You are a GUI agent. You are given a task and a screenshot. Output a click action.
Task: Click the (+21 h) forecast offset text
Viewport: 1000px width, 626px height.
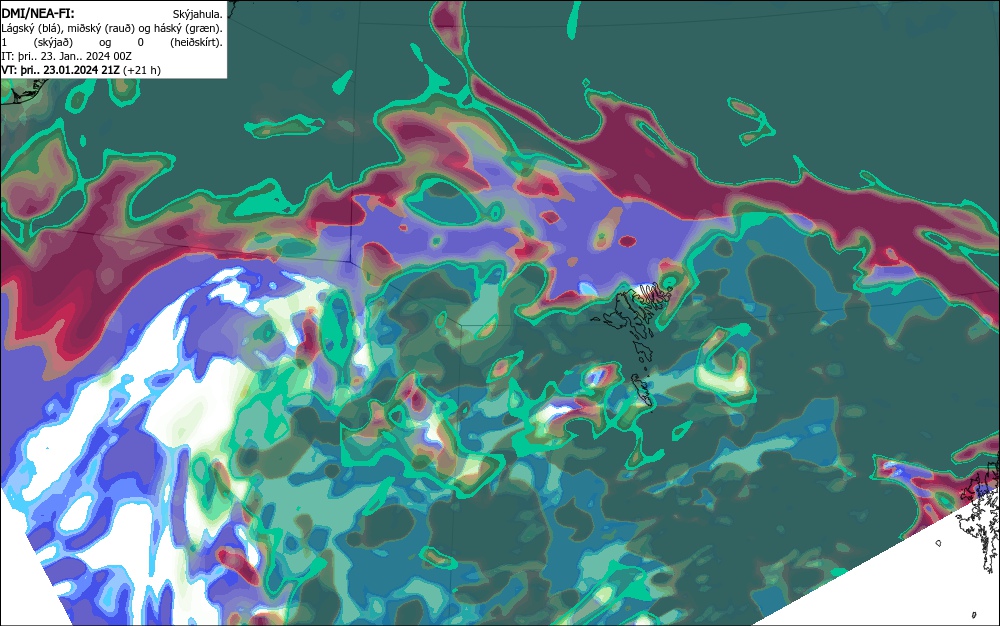pos(142,70)
